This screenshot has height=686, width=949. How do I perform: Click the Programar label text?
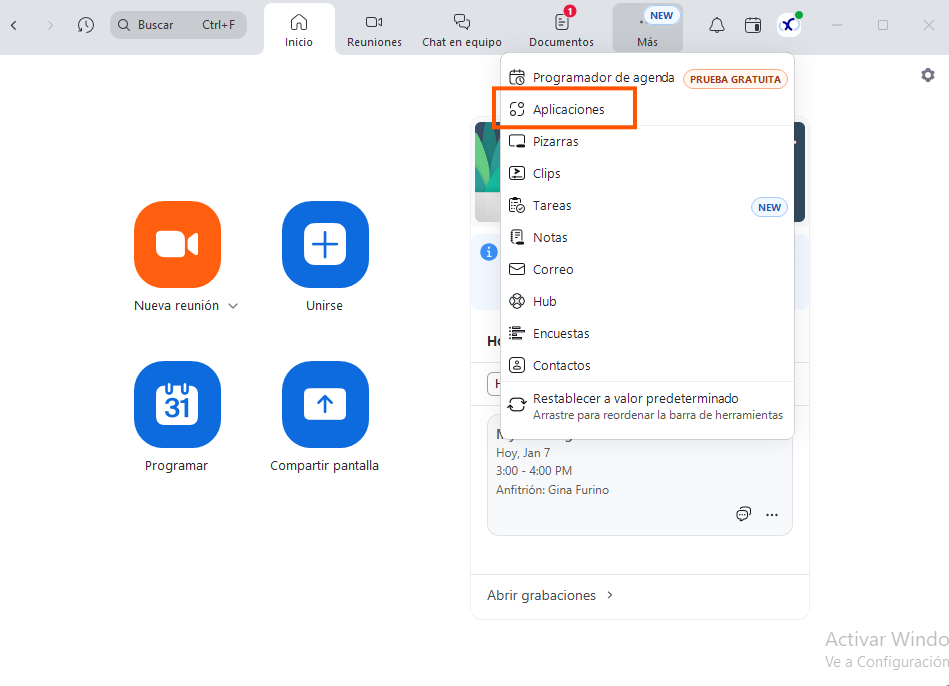coord(176,466)
